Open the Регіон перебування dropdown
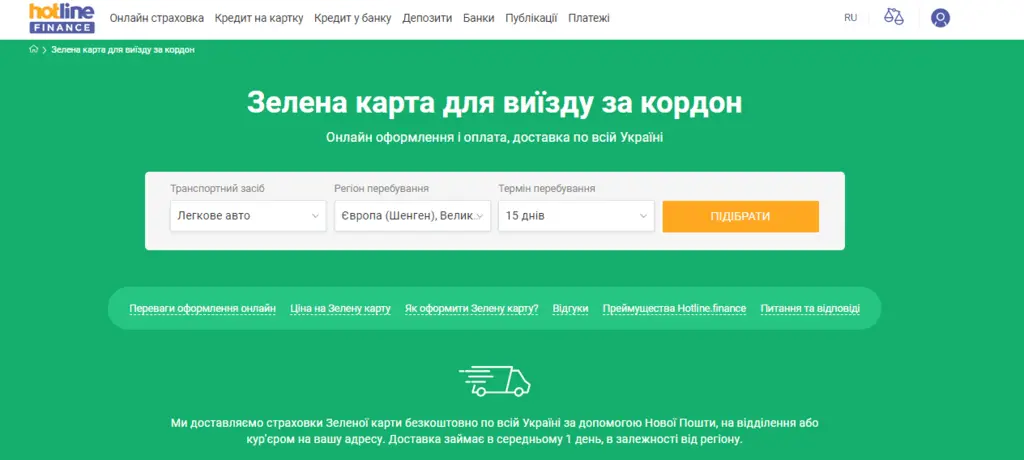 412,216
